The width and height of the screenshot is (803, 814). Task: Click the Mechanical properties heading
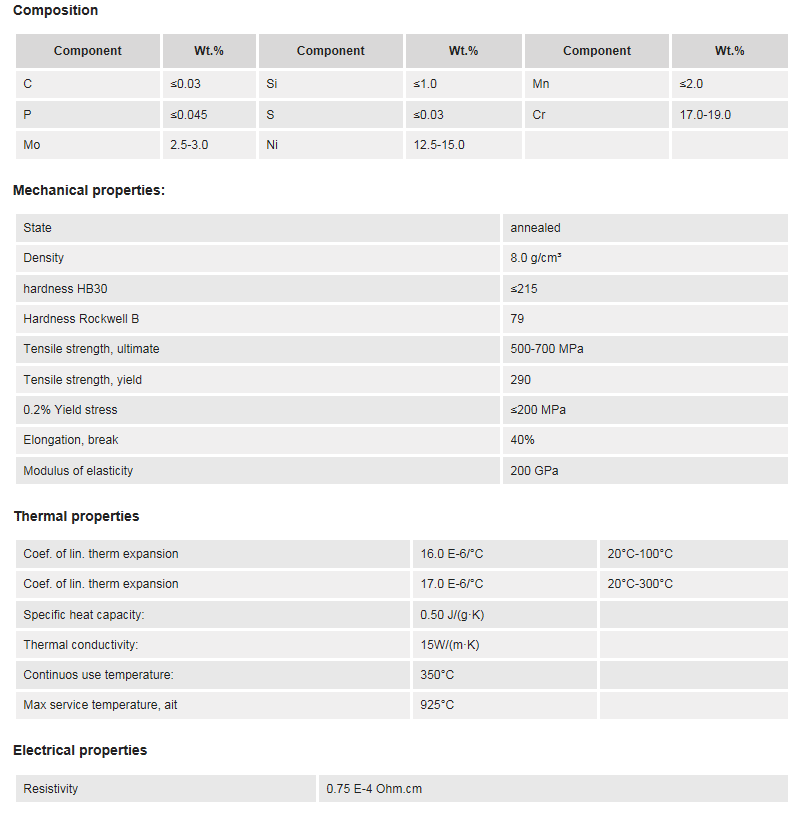pos(89,191)
